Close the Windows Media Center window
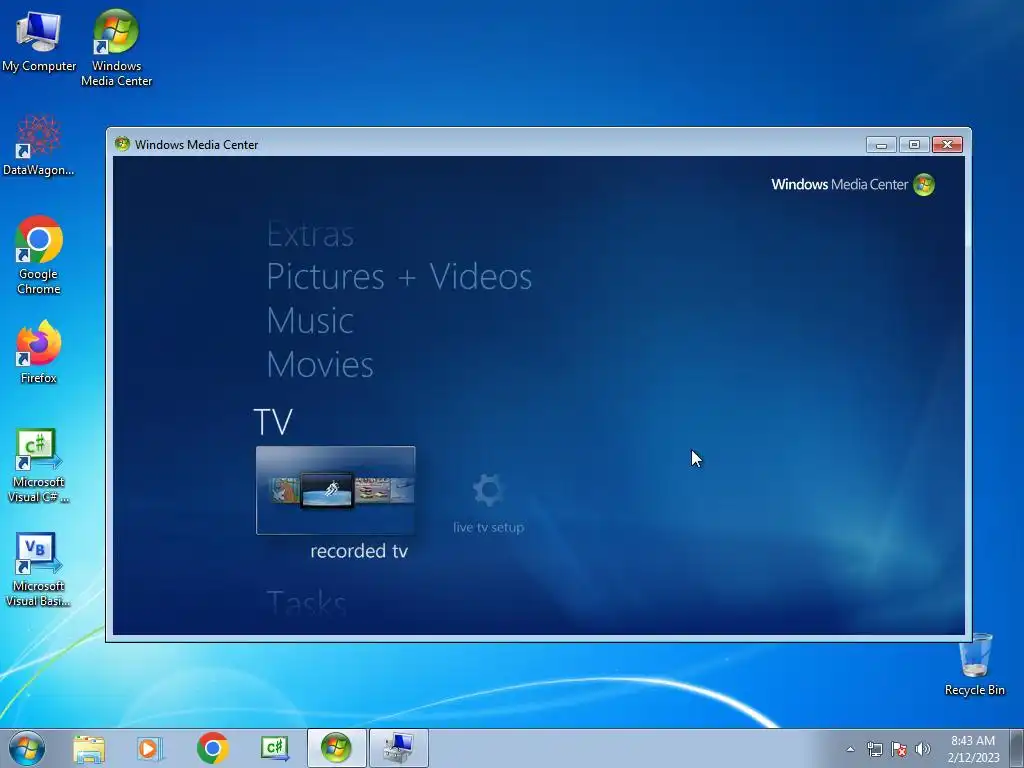The image size is (1024, 768). click(947, 144)
